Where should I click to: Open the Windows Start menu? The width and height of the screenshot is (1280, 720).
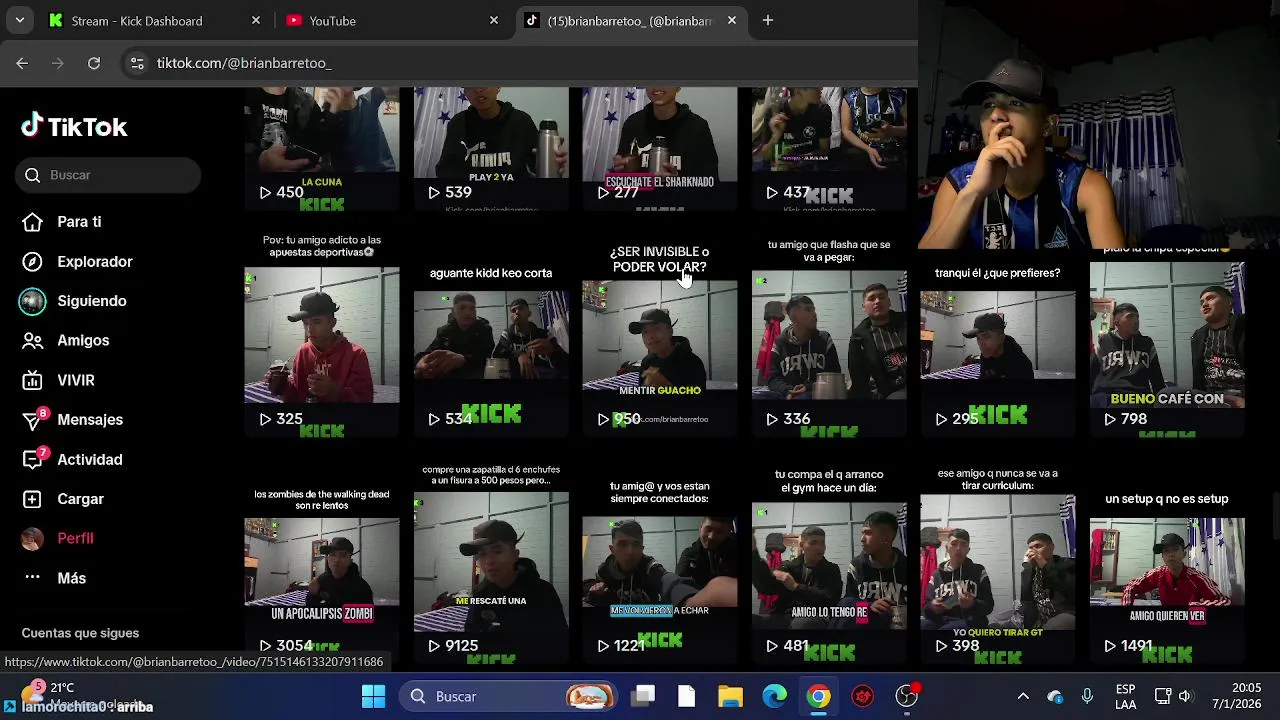(373, 697)
